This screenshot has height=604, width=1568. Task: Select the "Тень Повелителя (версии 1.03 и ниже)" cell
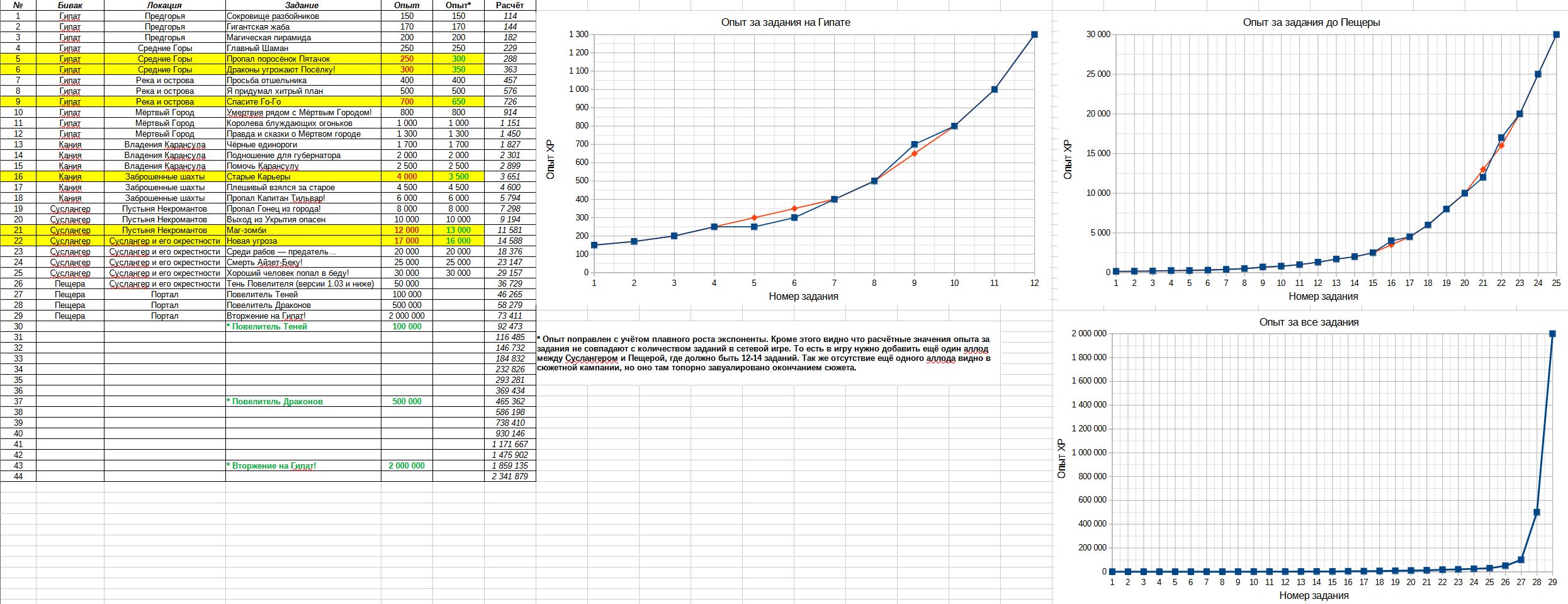click(300, 283)
